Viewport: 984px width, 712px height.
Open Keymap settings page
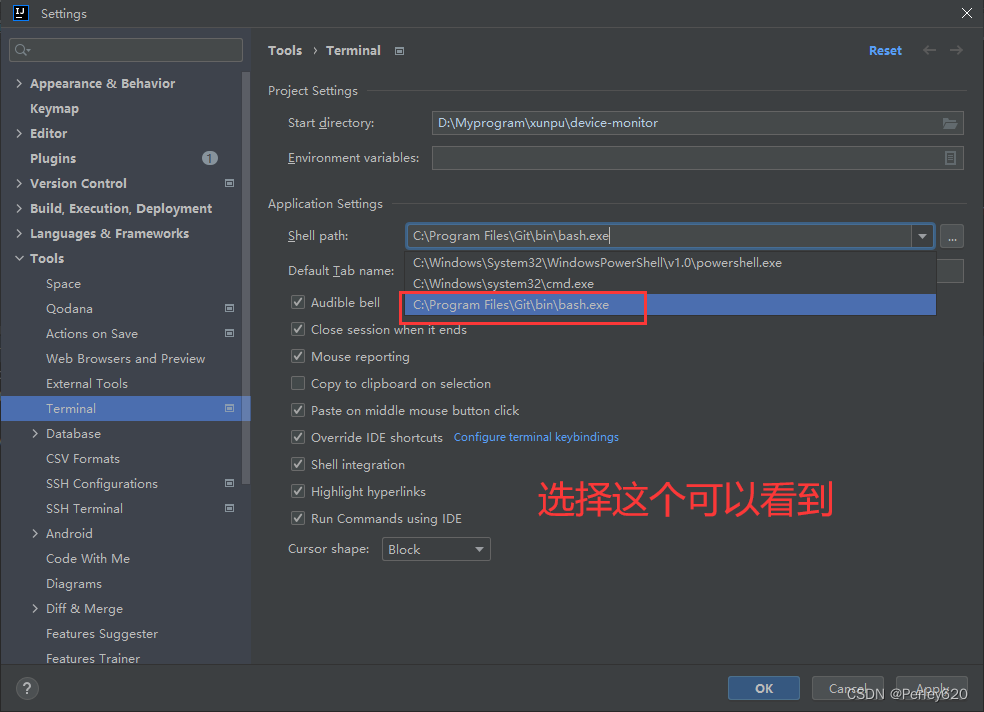point(55,109)
